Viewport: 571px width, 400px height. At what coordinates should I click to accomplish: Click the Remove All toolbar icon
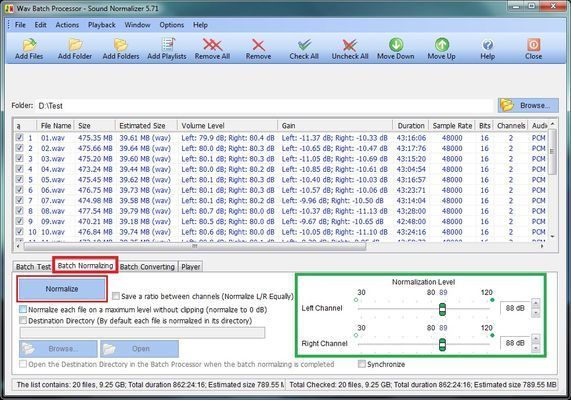(212, 45)
